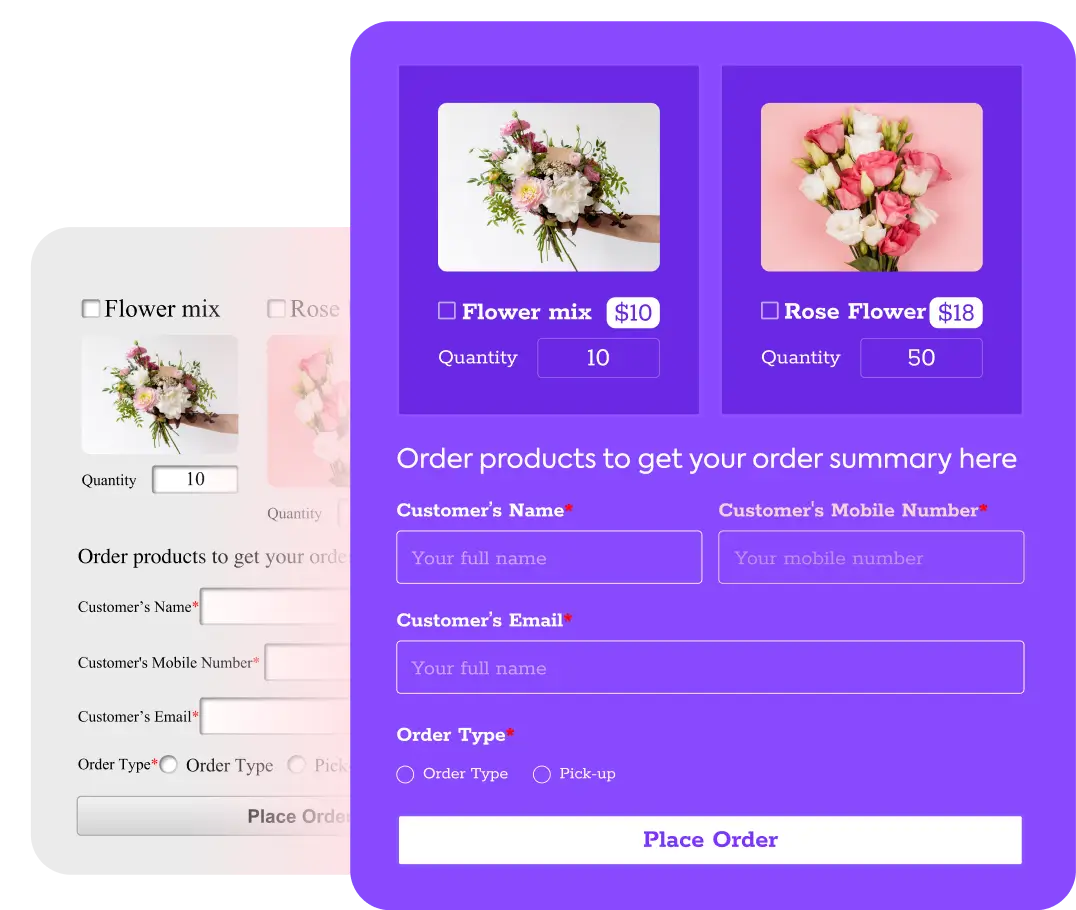Click the $18 price badge

(x=956, y=312)
